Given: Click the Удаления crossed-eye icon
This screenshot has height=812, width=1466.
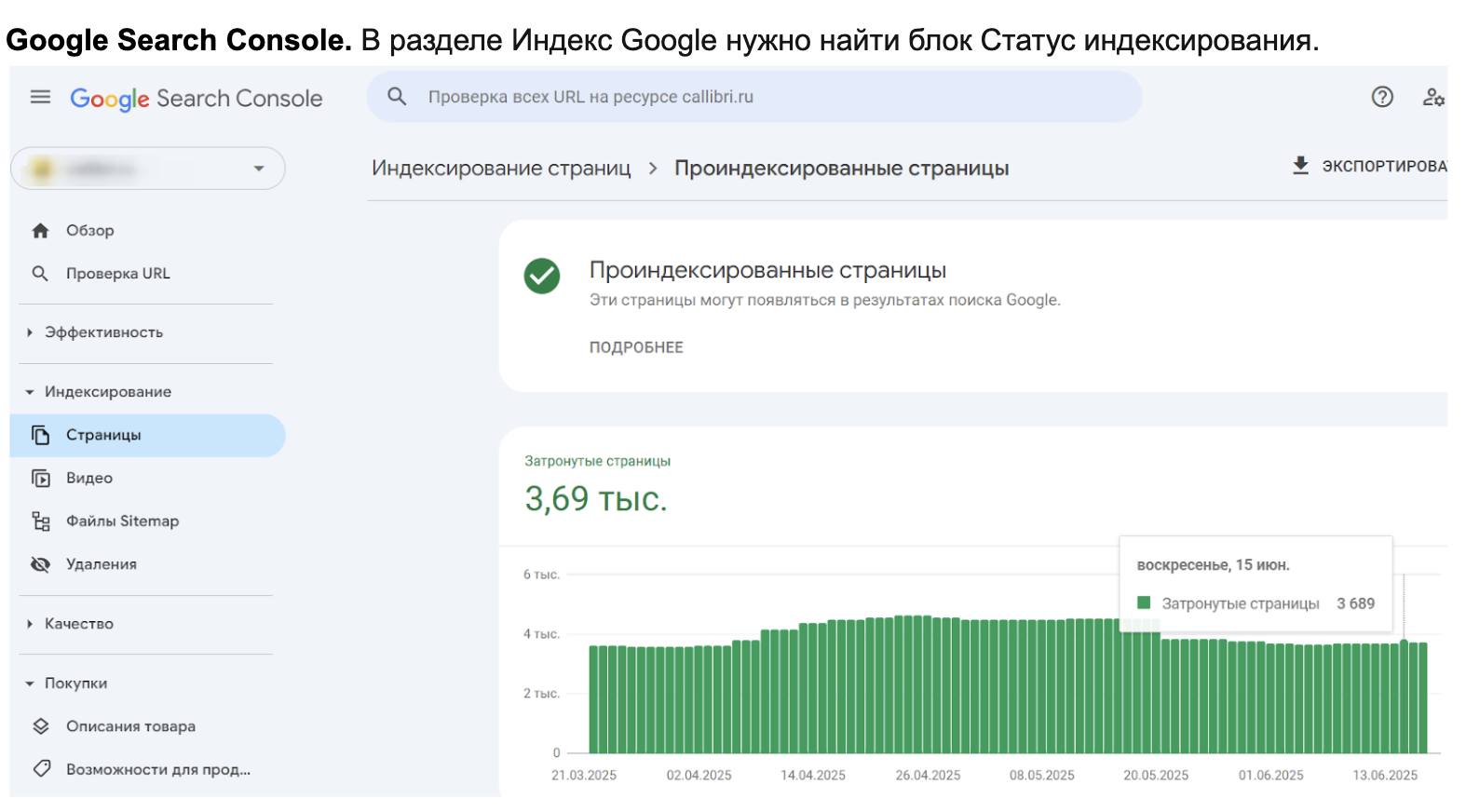Looking at the screenshot, I should coord(41,563).
